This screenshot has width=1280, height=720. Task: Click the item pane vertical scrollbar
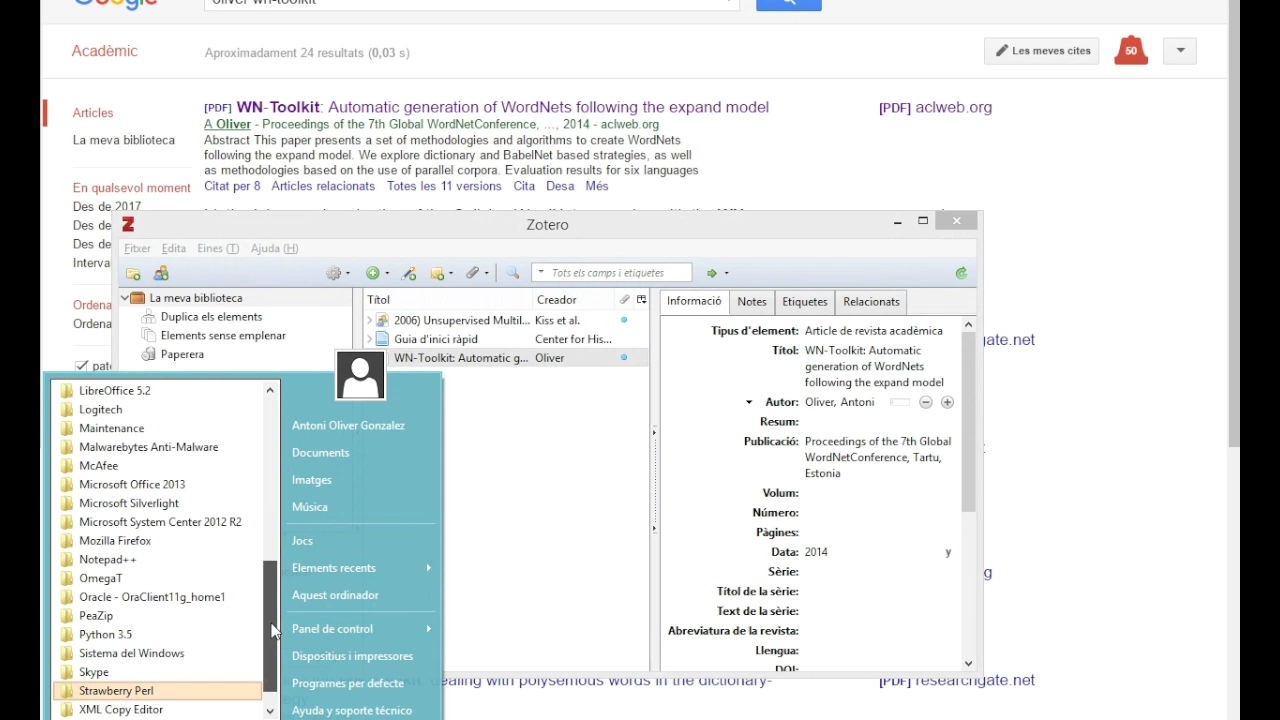[968, 422]
